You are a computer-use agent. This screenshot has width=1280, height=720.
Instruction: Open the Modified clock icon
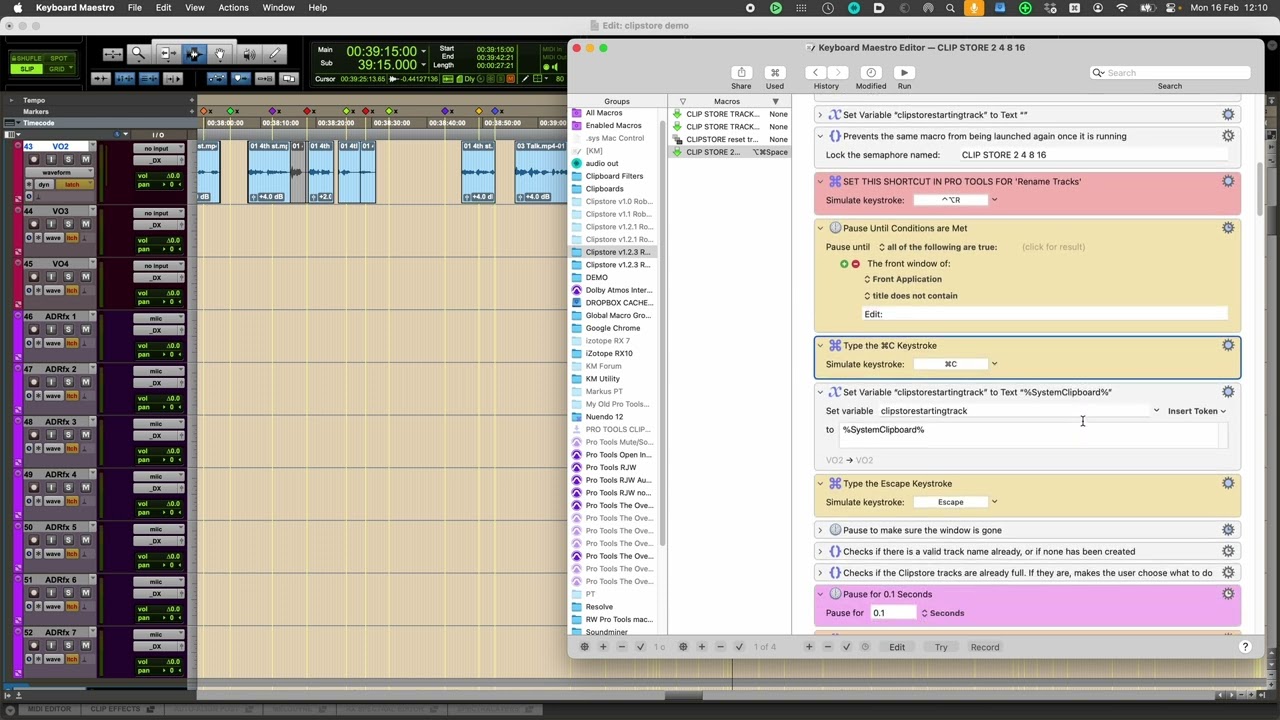(x=870, y=72)
